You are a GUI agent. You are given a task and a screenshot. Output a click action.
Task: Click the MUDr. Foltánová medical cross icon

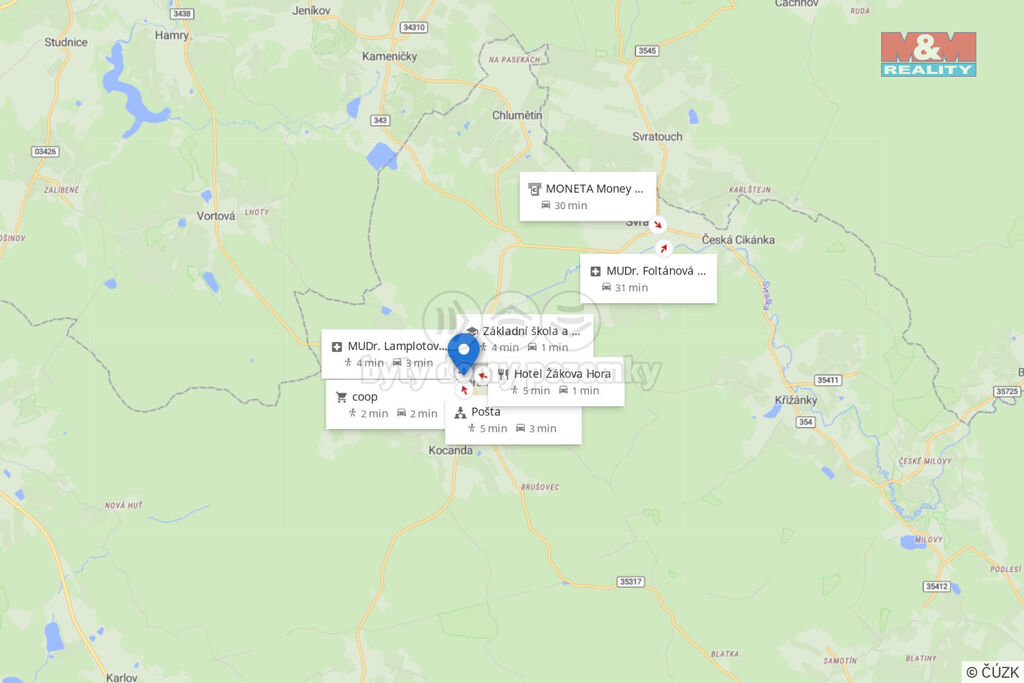tap(595, 271)
